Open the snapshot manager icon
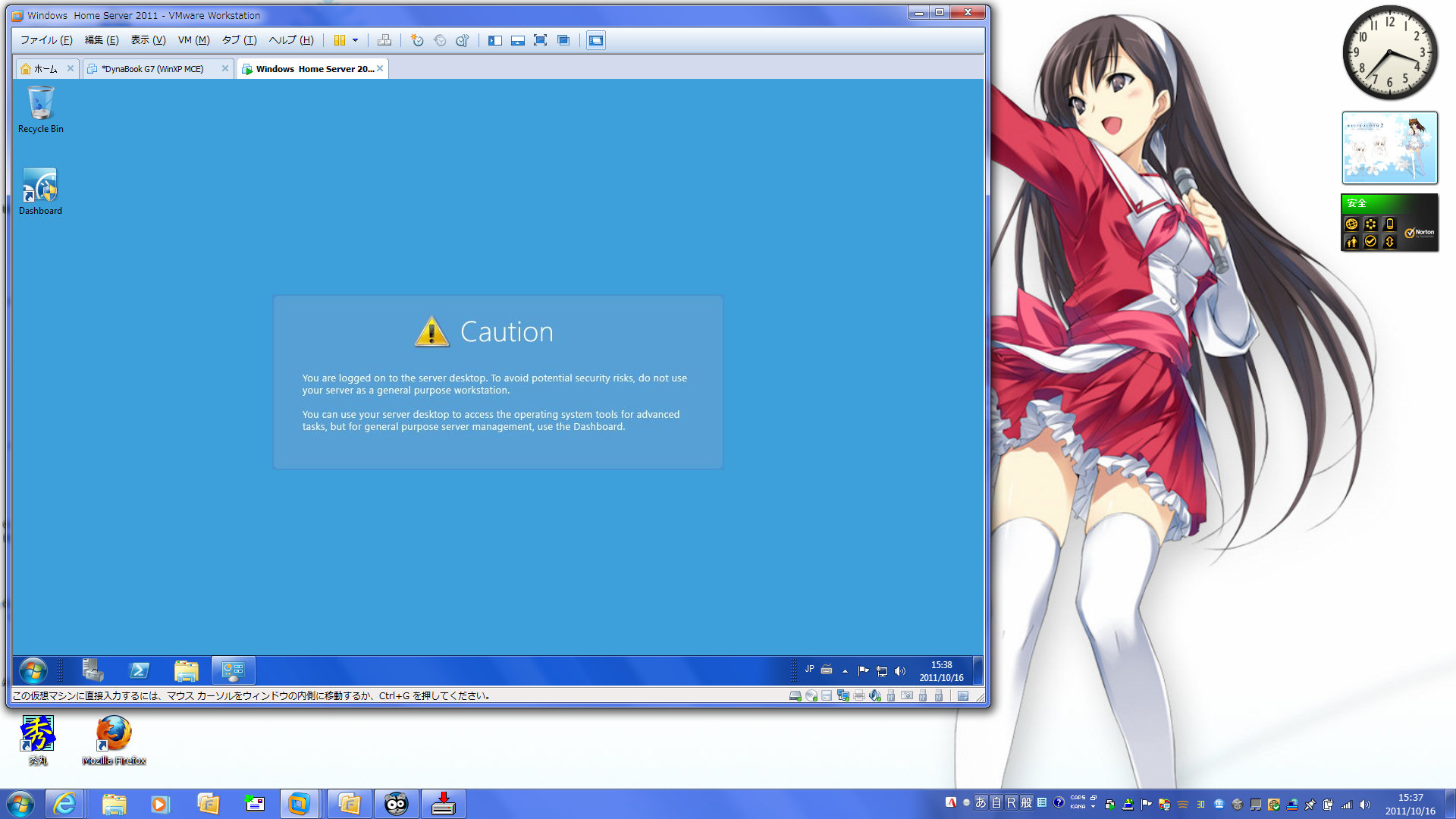The height and width of the screenshot is (819, 1456). [463, 40]
